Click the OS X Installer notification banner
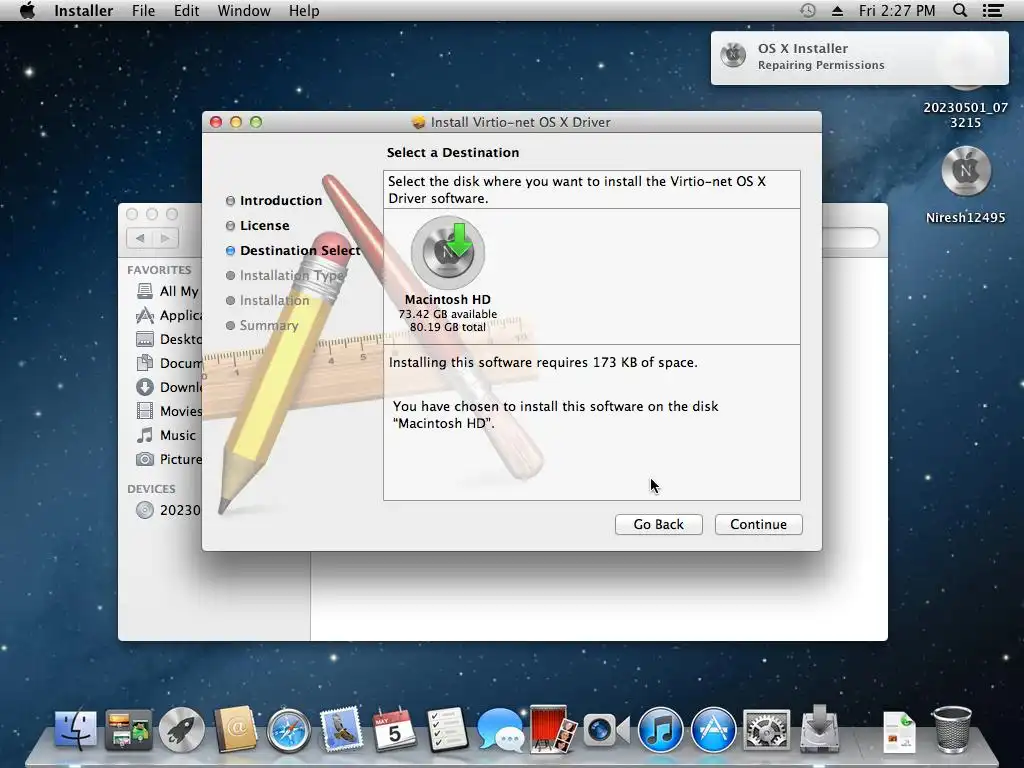 [859, 57]
